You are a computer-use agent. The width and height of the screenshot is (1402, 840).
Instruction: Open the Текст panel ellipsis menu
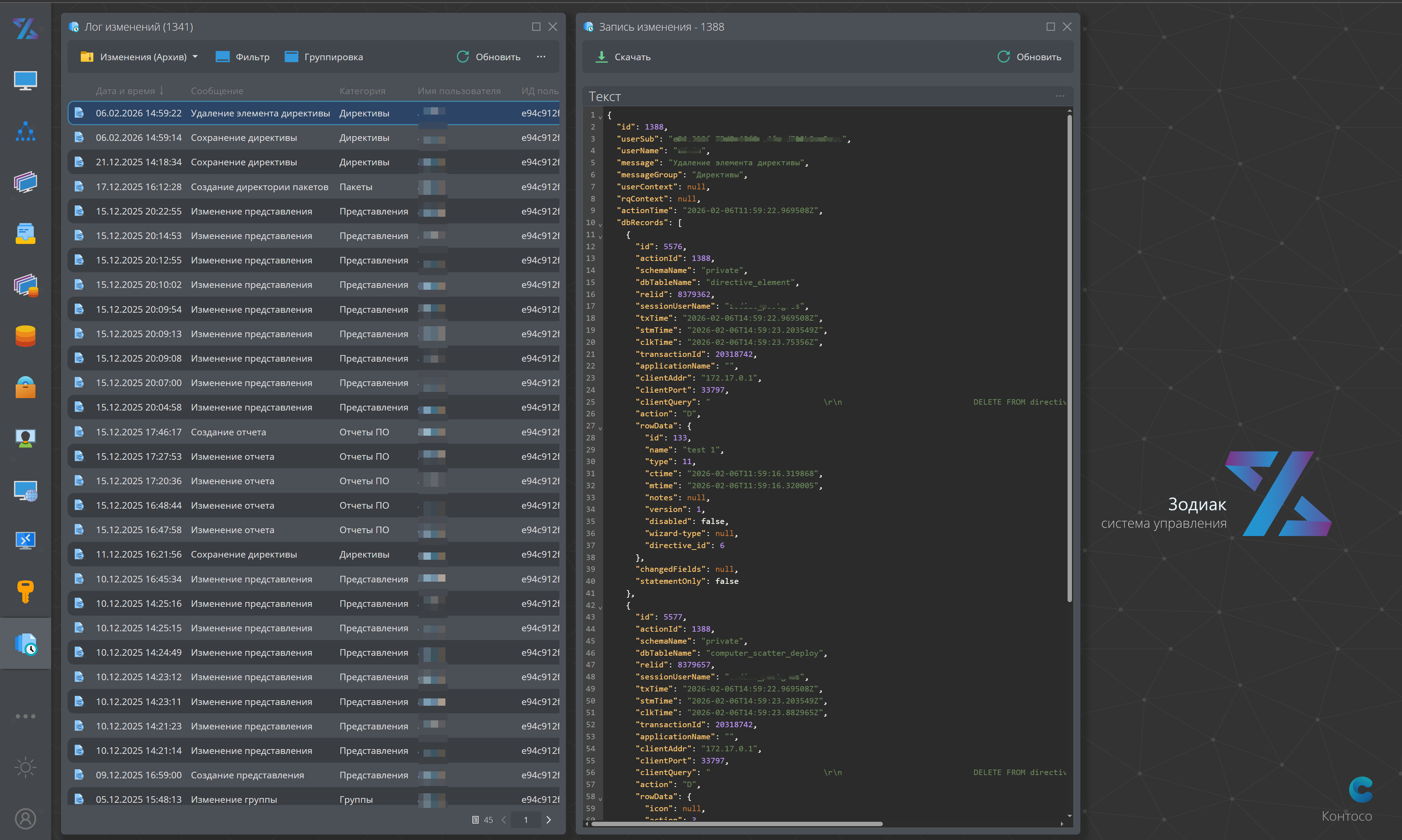(x=1060, y=96)
